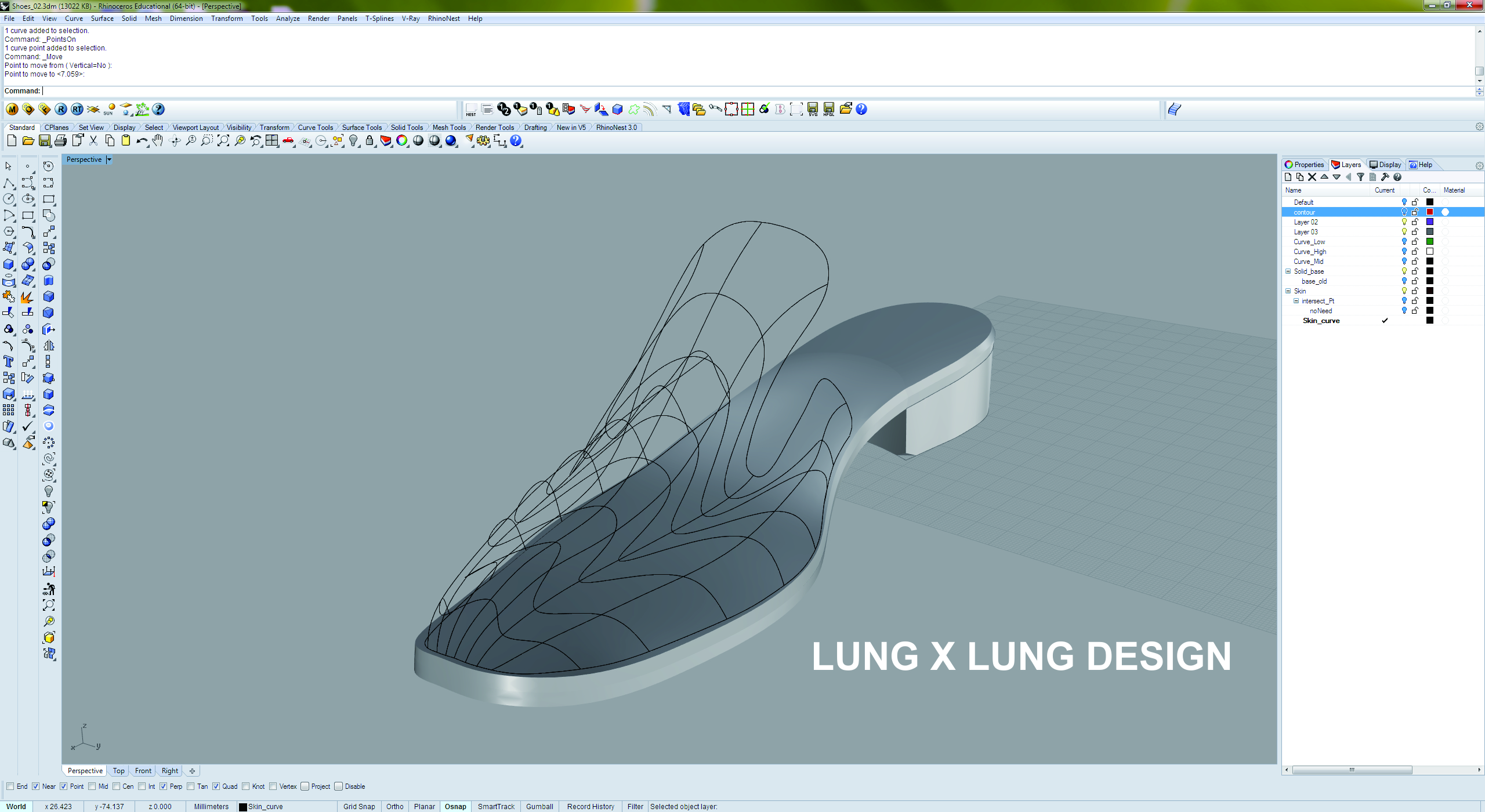The height and width of the screenshot is (812, 1485).
Task: Toggle the Project osnap checkbox
Action: point(305,786)
